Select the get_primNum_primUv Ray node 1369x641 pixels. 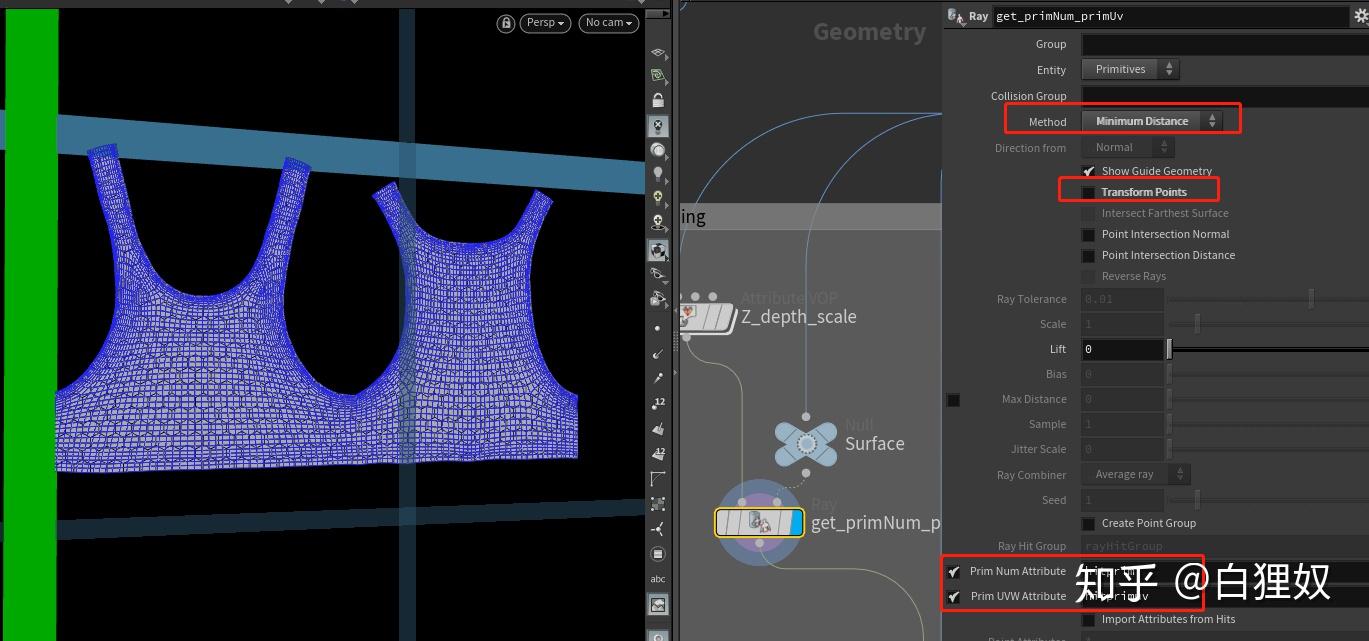point(759,522)
